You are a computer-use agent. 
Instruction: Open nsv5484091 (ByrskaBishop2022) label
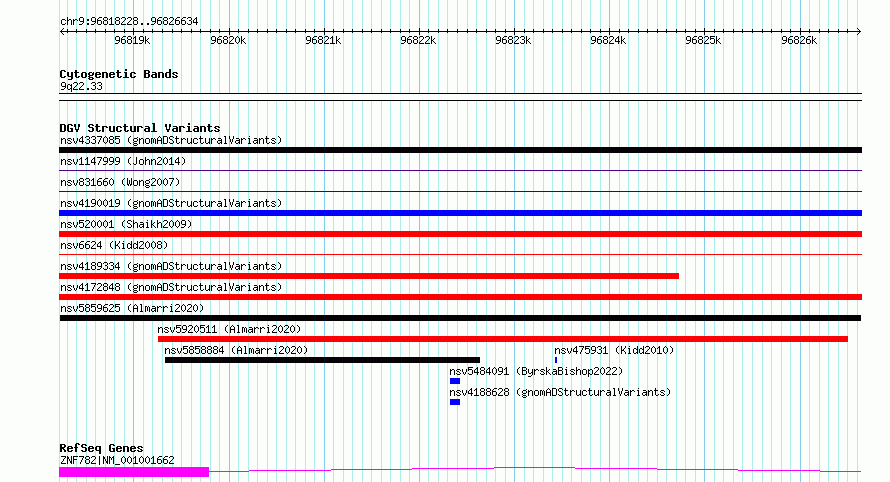pyautogui.click(x=536, y=371)
